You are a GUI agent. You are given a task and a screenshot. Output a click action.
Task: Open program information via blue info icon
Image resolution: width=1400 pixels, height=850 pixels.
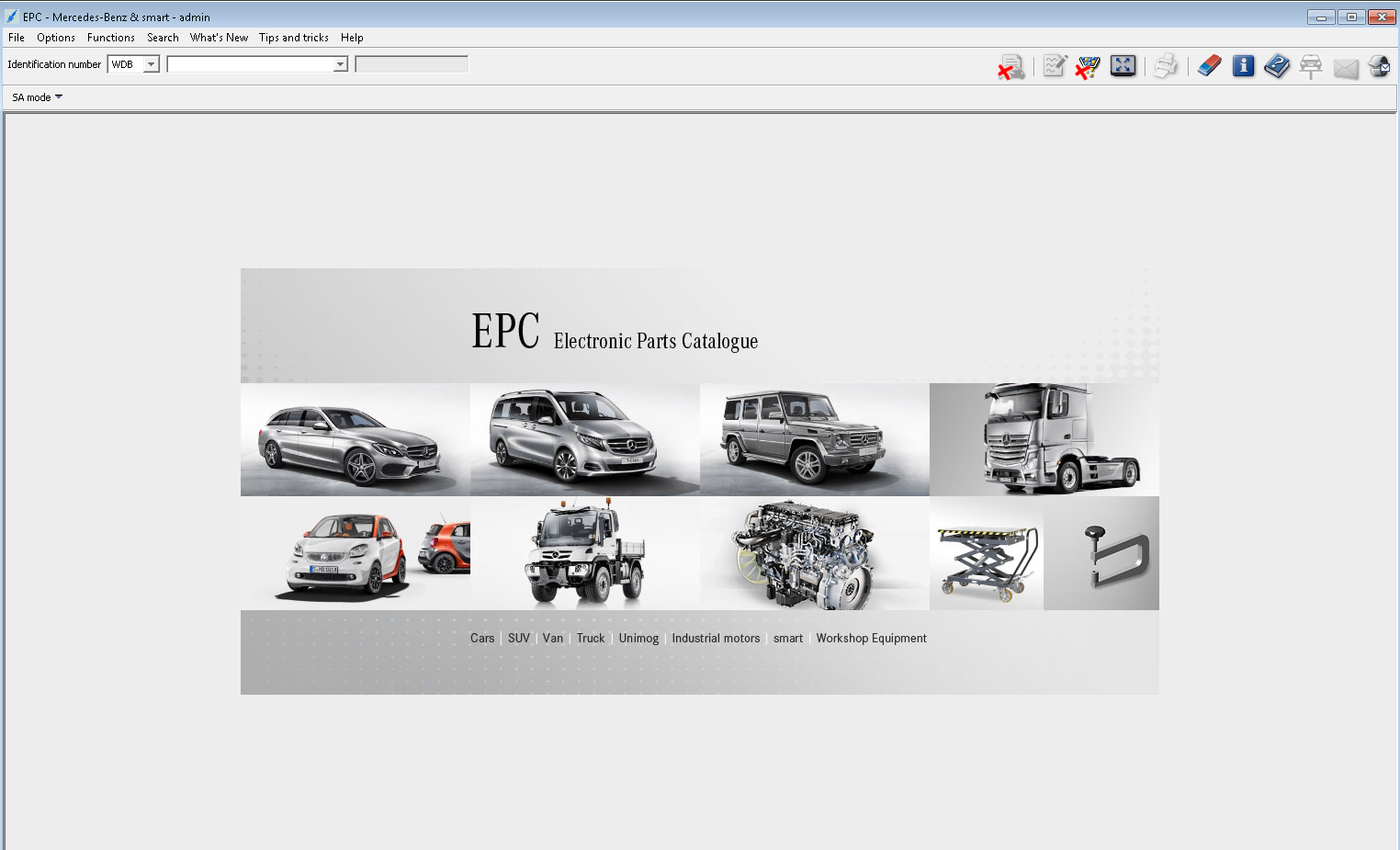click(1243, 65)
